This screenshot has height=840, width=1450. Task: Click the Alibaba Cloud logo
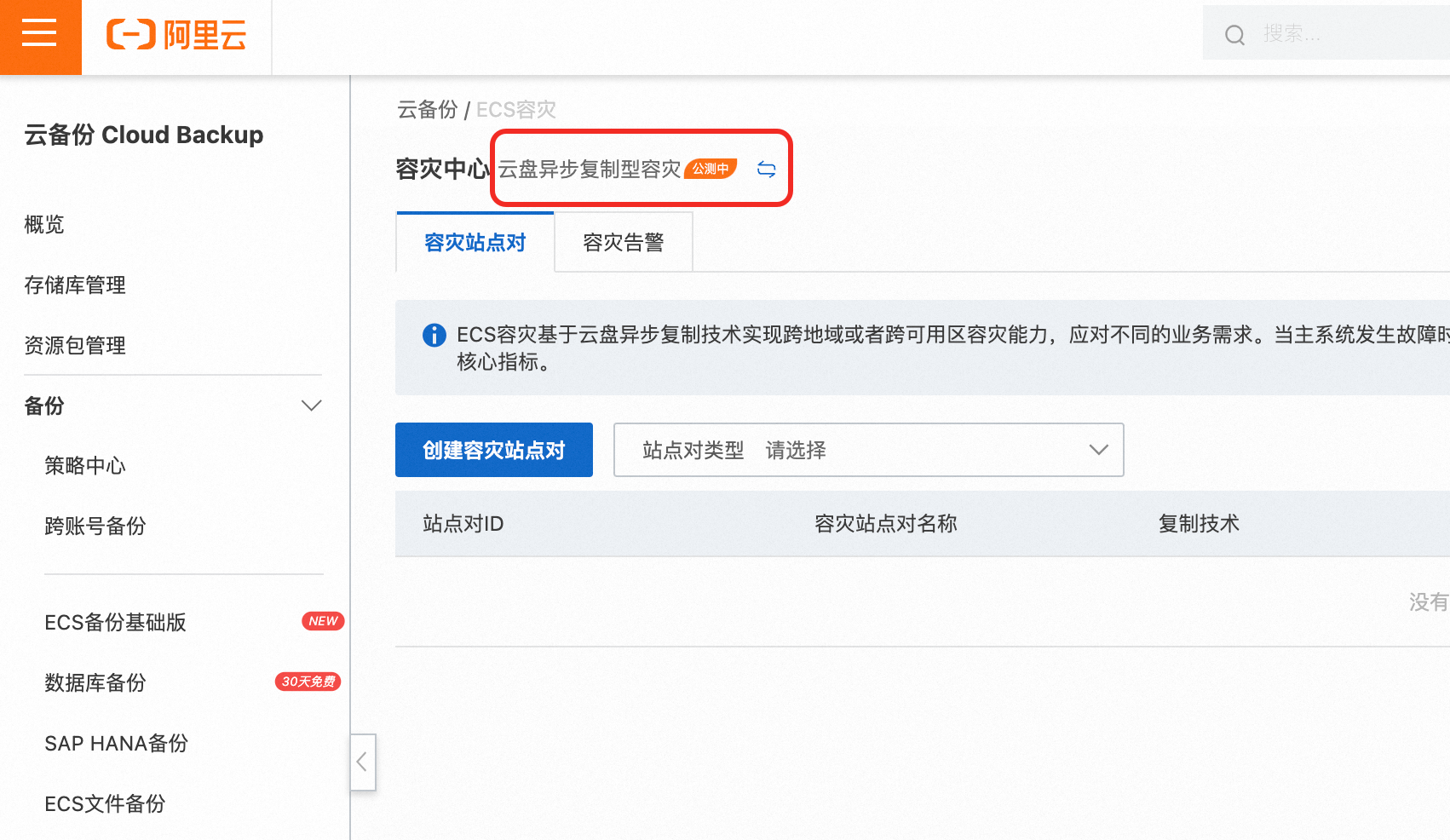click(x=176, y=35)
